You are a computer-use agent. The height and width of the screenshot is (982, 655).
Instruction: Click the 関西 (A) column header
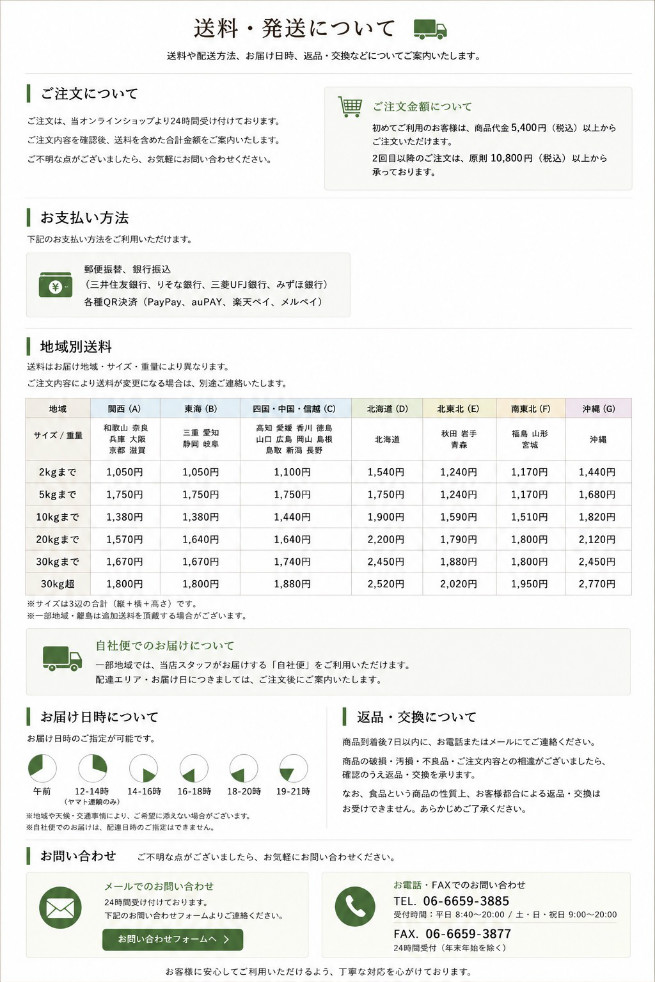click(125, 408)
